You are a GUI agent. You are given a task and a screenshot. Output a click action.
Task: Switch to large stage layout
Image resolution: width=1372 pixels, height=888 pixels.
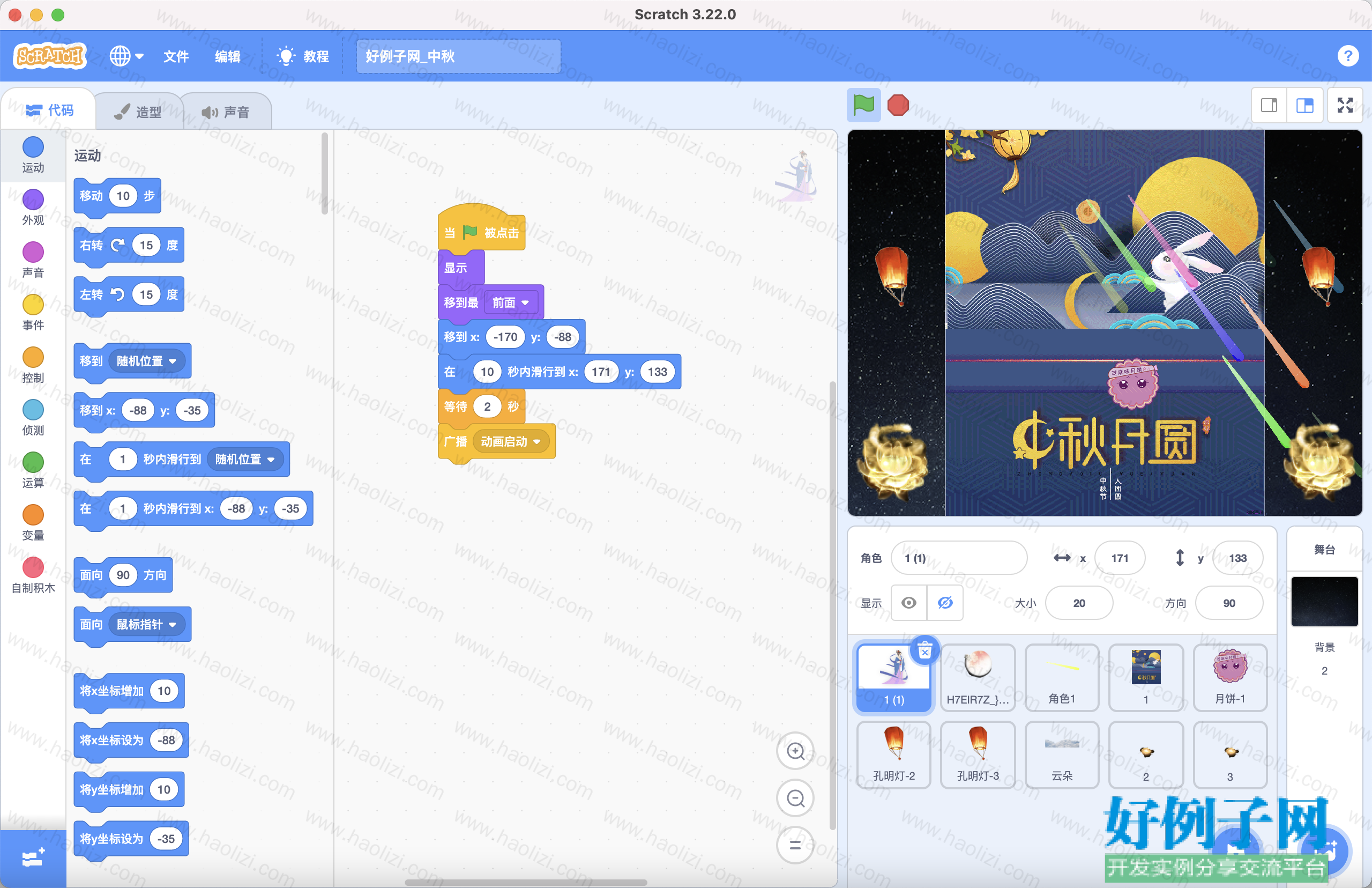(x=1304, y=105)
